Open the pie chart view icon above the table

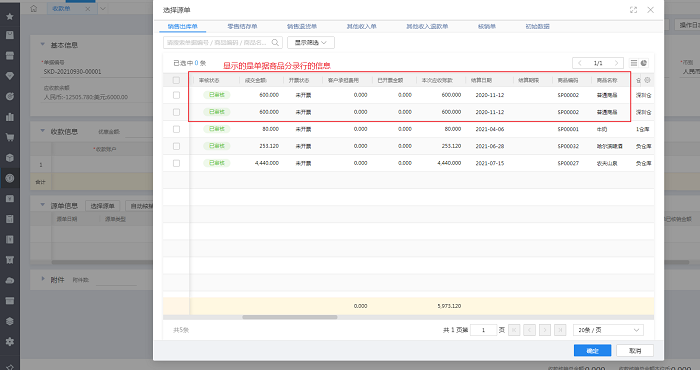(x=644, y=63)
